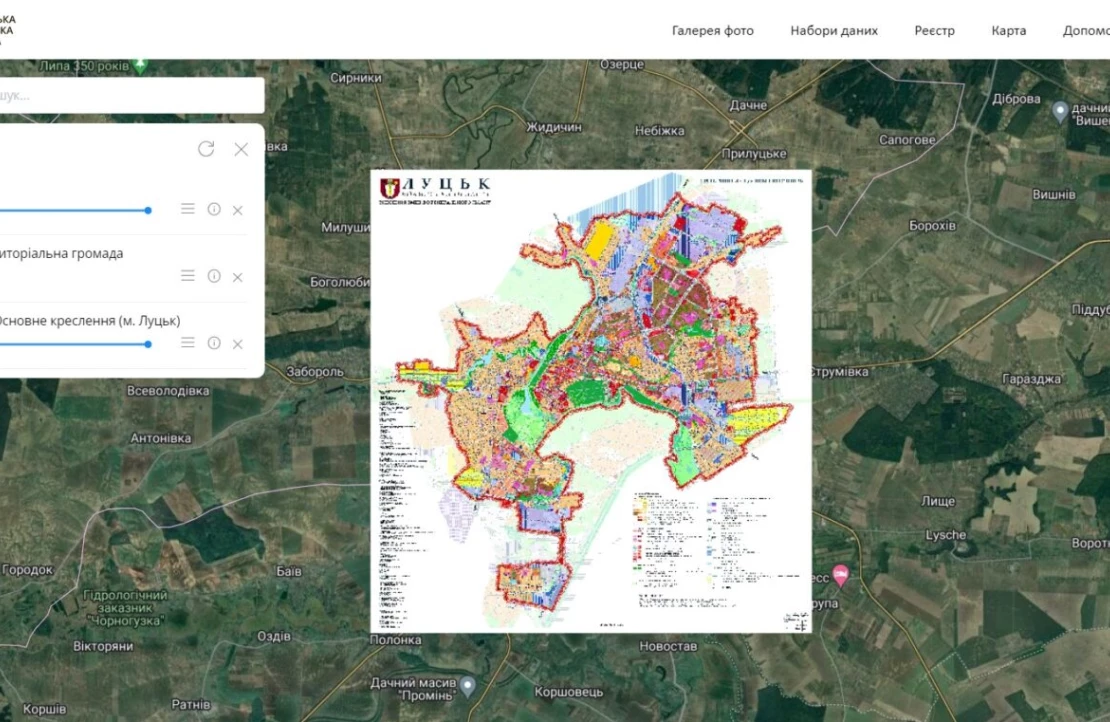Focus the search input field
Screen dimensions: 1110x722
(x=132, y=95)
